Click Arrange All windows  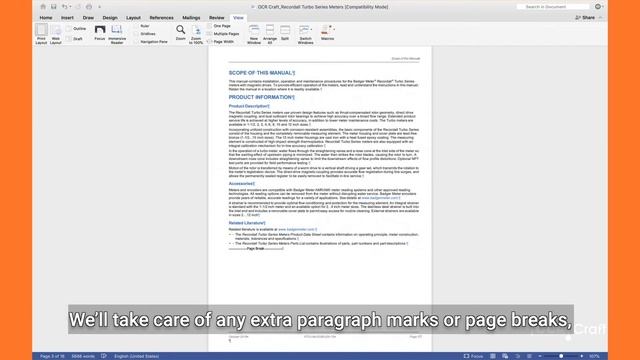click(270, 34)
